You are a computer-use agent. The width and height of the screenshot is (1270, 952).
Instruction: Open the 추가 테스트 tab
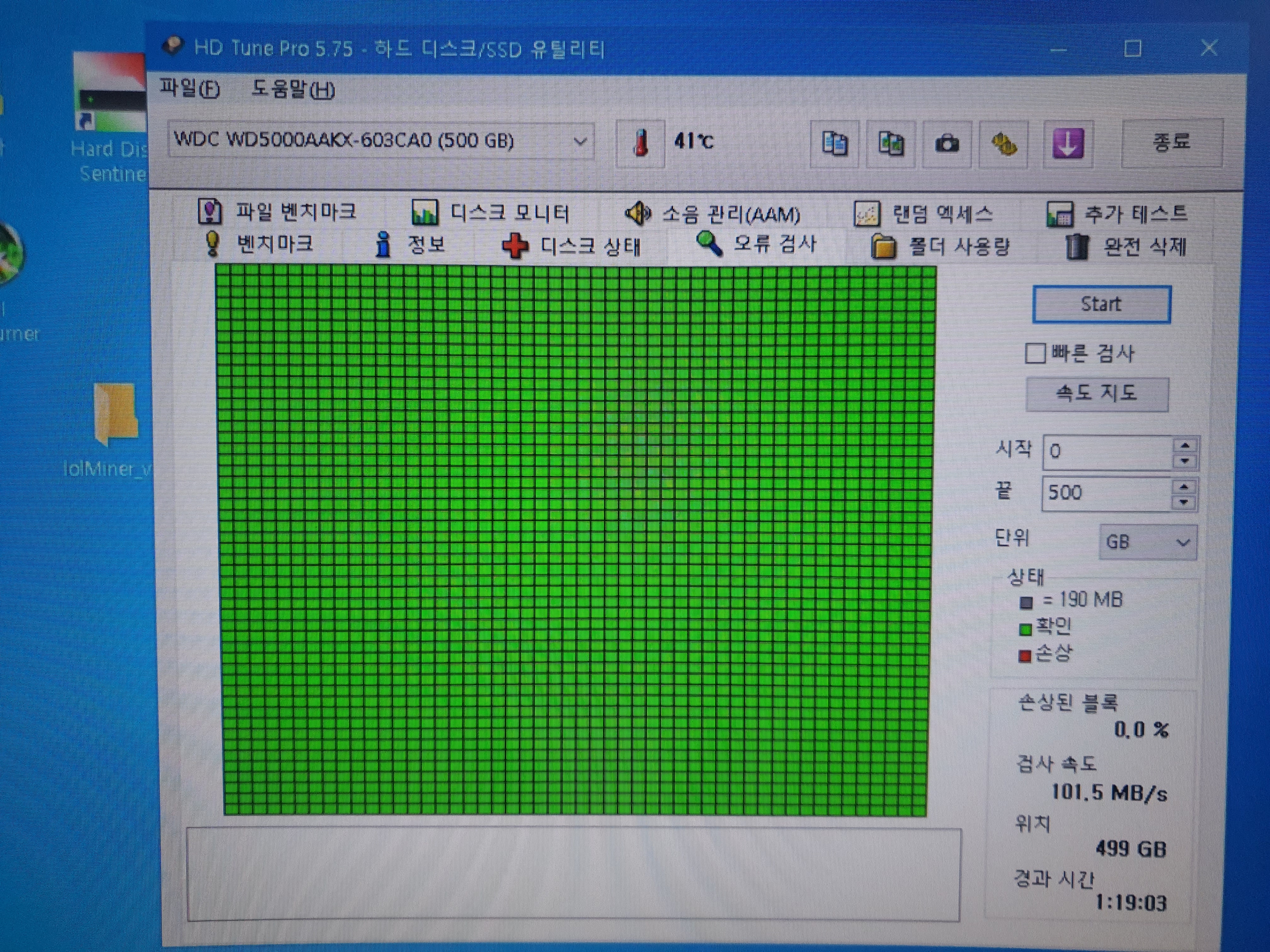[1117, 214]
